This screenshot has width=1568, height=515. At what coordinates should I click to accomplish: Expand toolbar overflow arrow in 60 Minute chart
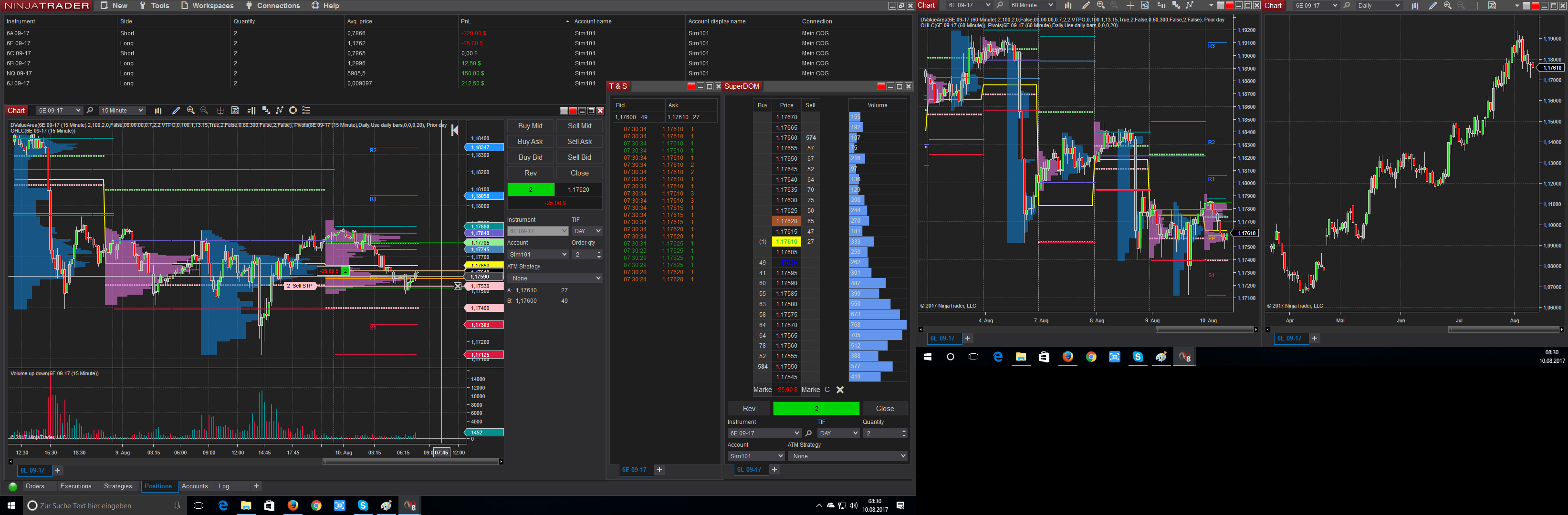point(1211,6)
